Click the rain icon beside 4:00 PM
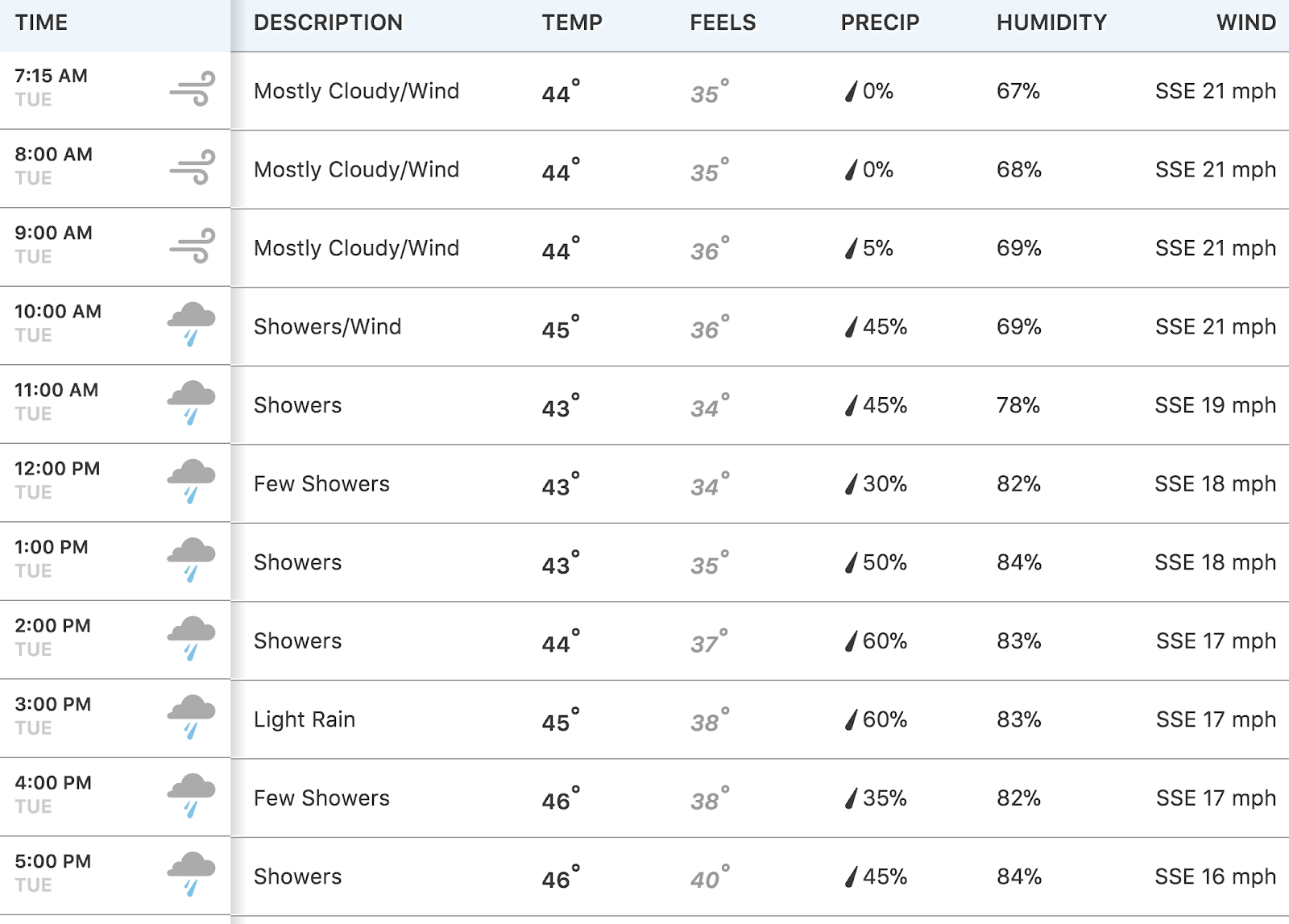This screenshot has height=924, width=1289. click(191, 796)
